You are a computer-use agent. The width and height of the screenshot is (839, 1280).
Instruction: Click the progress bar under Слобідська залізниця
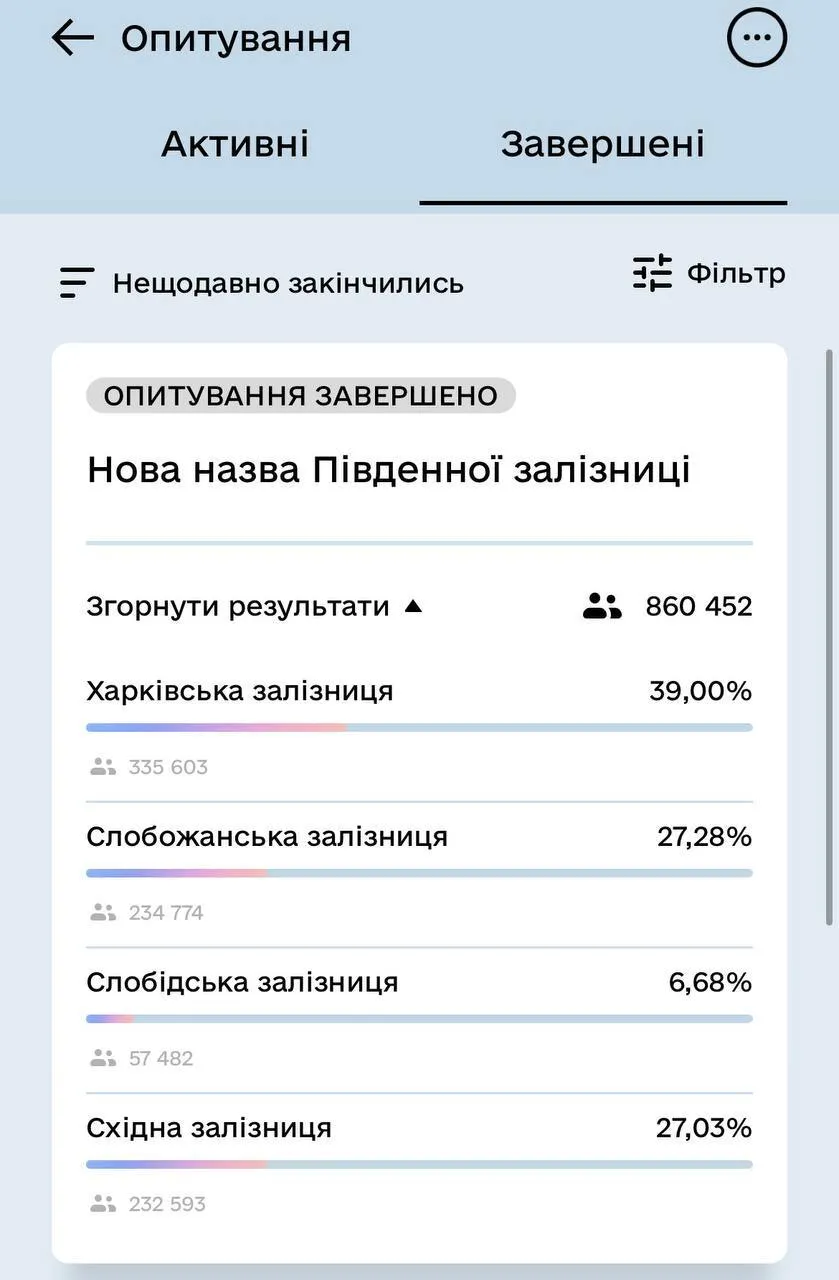point(419,1017)
